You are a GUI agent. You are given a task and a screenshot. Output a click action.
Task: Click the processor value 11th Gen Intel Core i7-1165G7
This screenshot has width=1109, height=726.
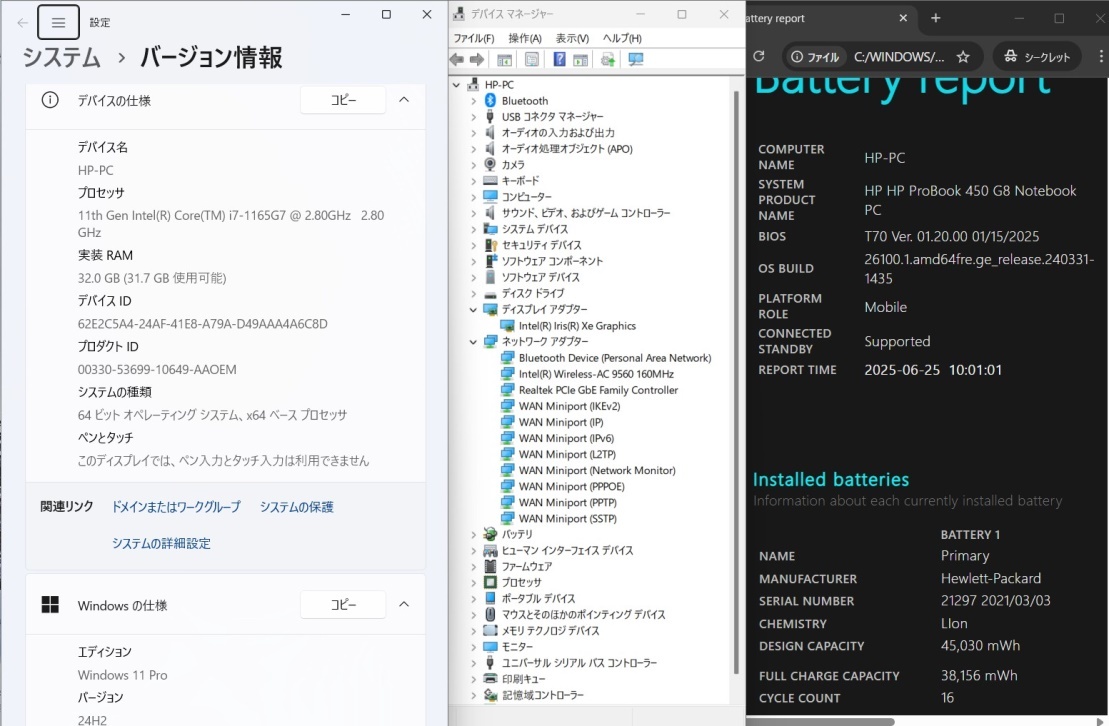click(231, 224)
